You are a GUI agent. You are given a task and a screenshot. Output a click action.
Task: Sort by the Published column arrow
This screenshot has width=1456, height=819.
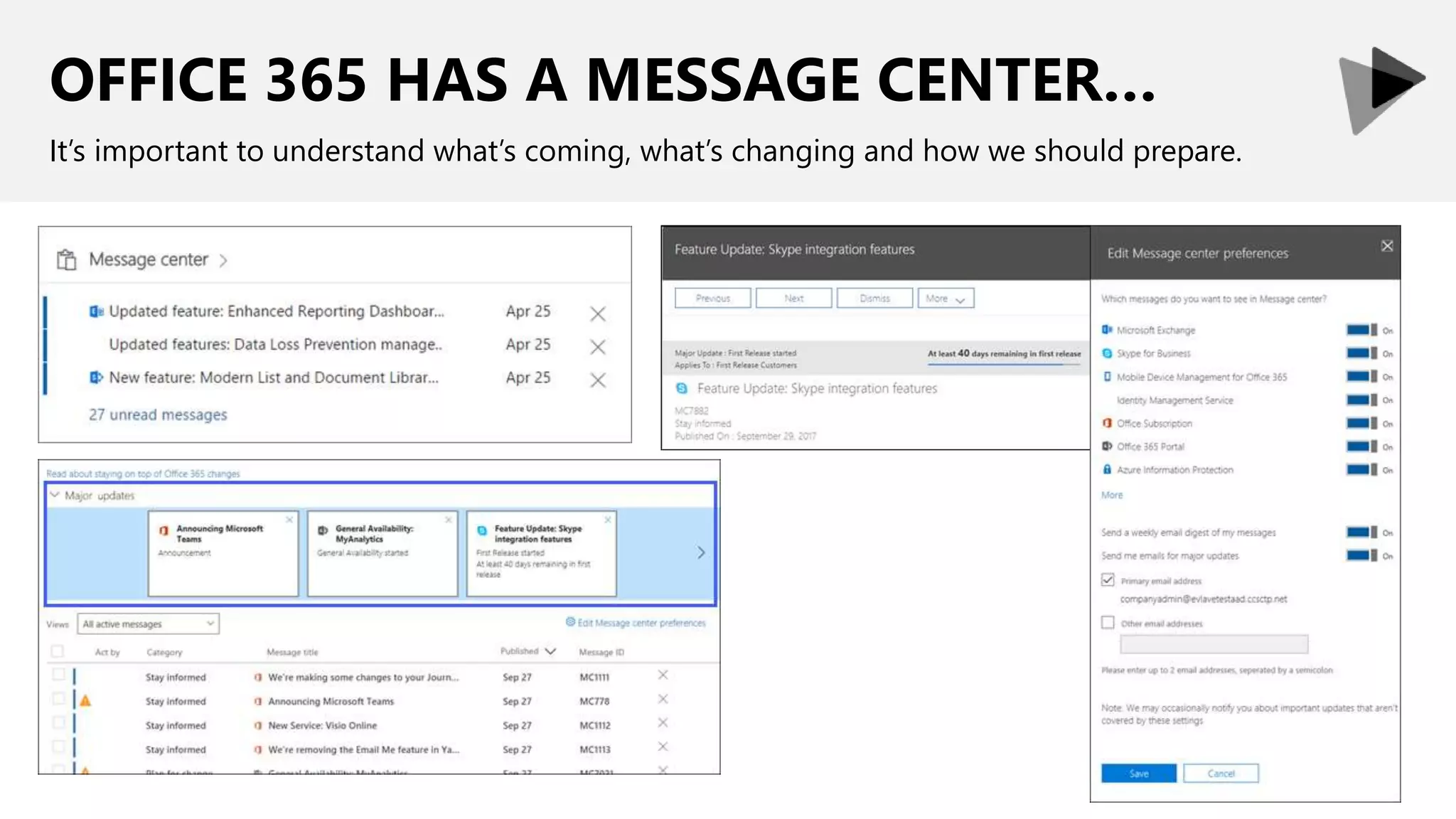550,651
